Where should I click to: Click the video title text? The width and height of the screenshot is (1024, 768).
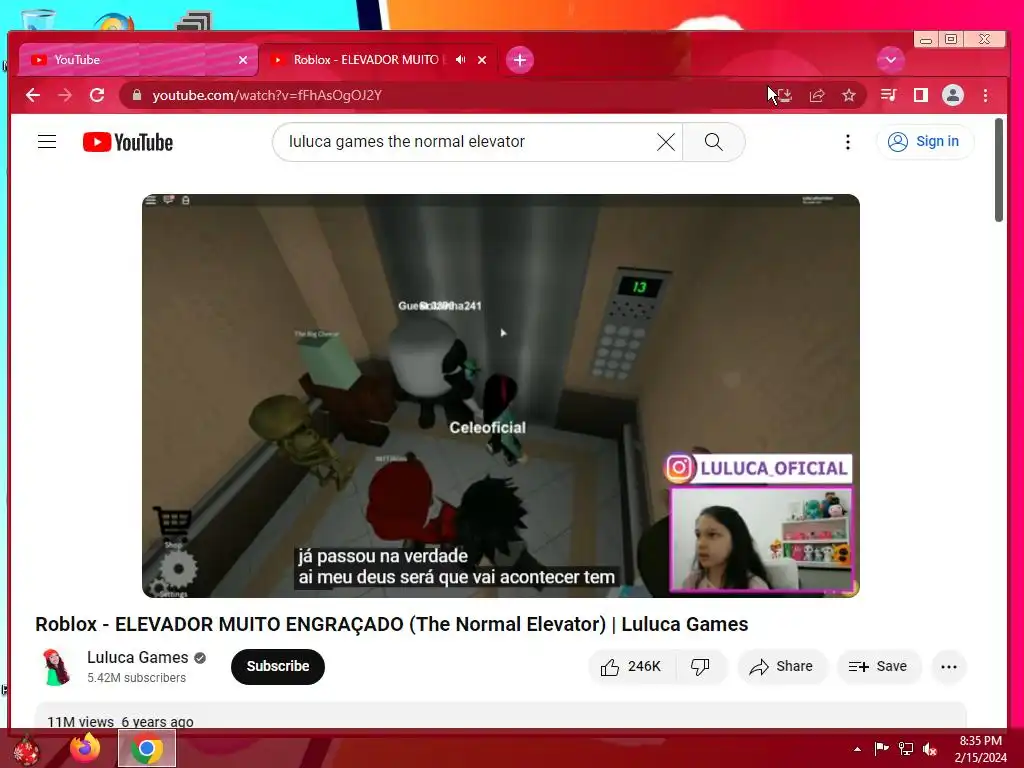coord(392,624)
